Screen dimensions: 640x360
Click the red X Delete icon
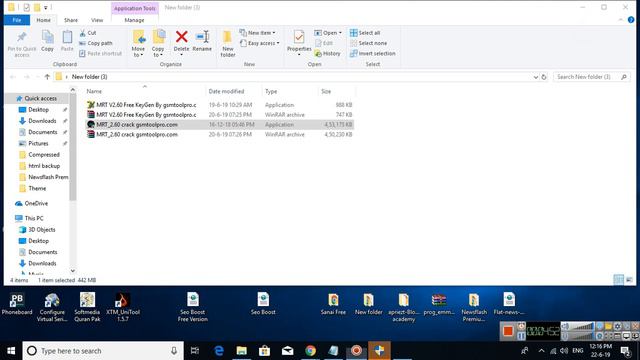(181, 38)
